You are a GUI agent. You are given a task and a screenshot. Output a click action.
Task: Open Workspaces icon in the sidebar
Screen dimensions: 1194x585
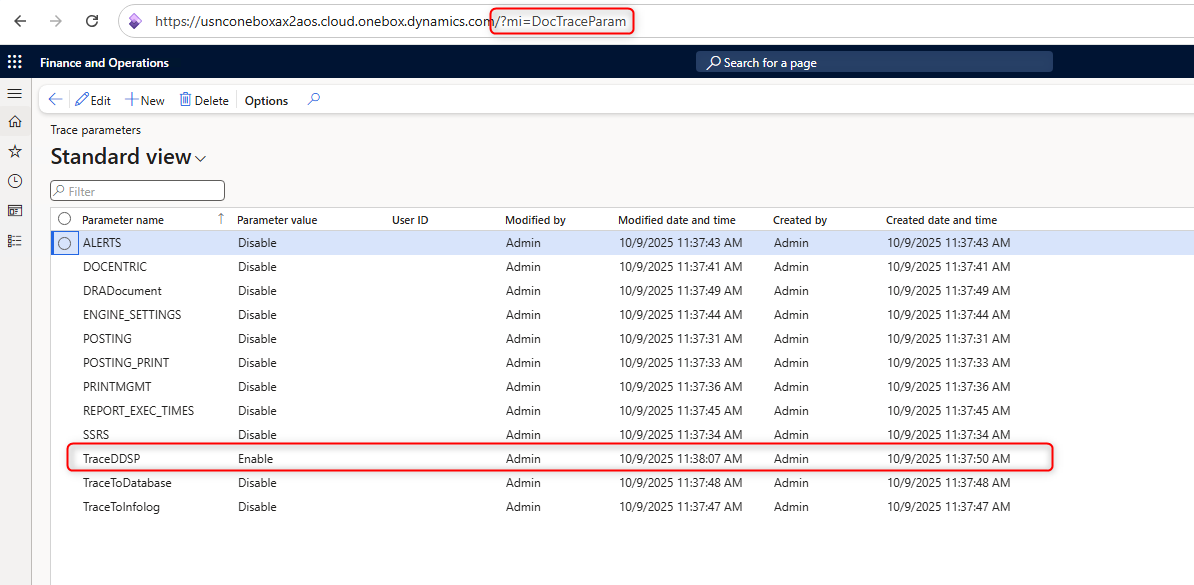tap(15, 211)
